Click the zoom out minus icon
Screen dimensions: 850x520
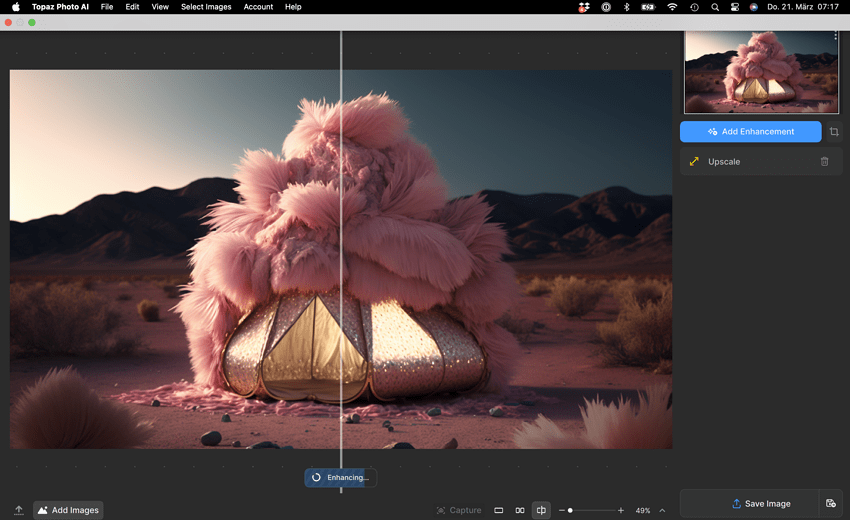coord(561,510)
